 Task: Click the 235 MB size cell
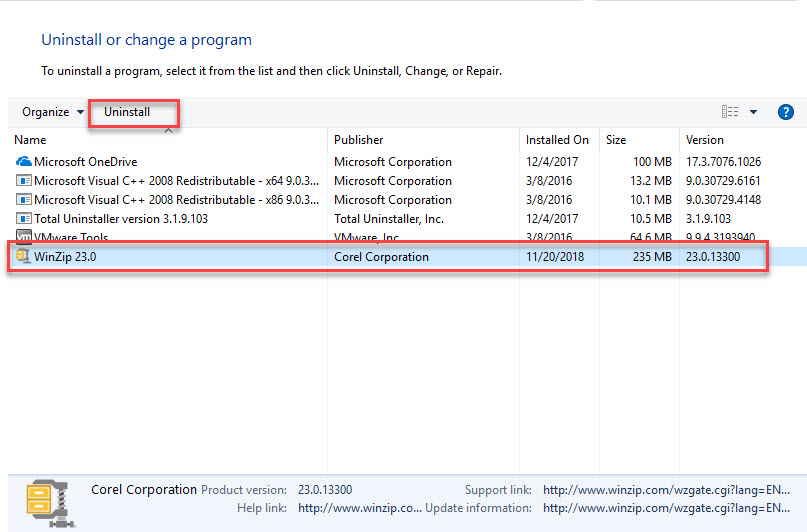[652, 257]
